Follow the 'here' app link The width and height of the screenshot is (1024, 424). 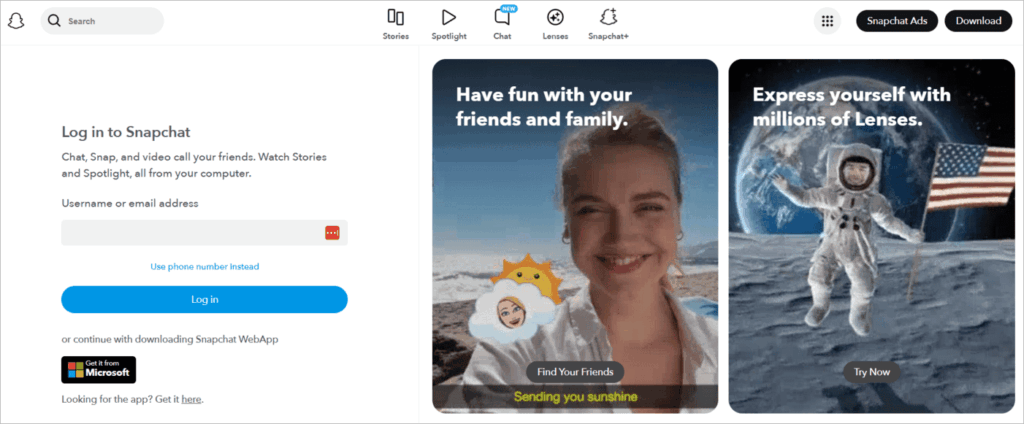(x=191, y=399)
